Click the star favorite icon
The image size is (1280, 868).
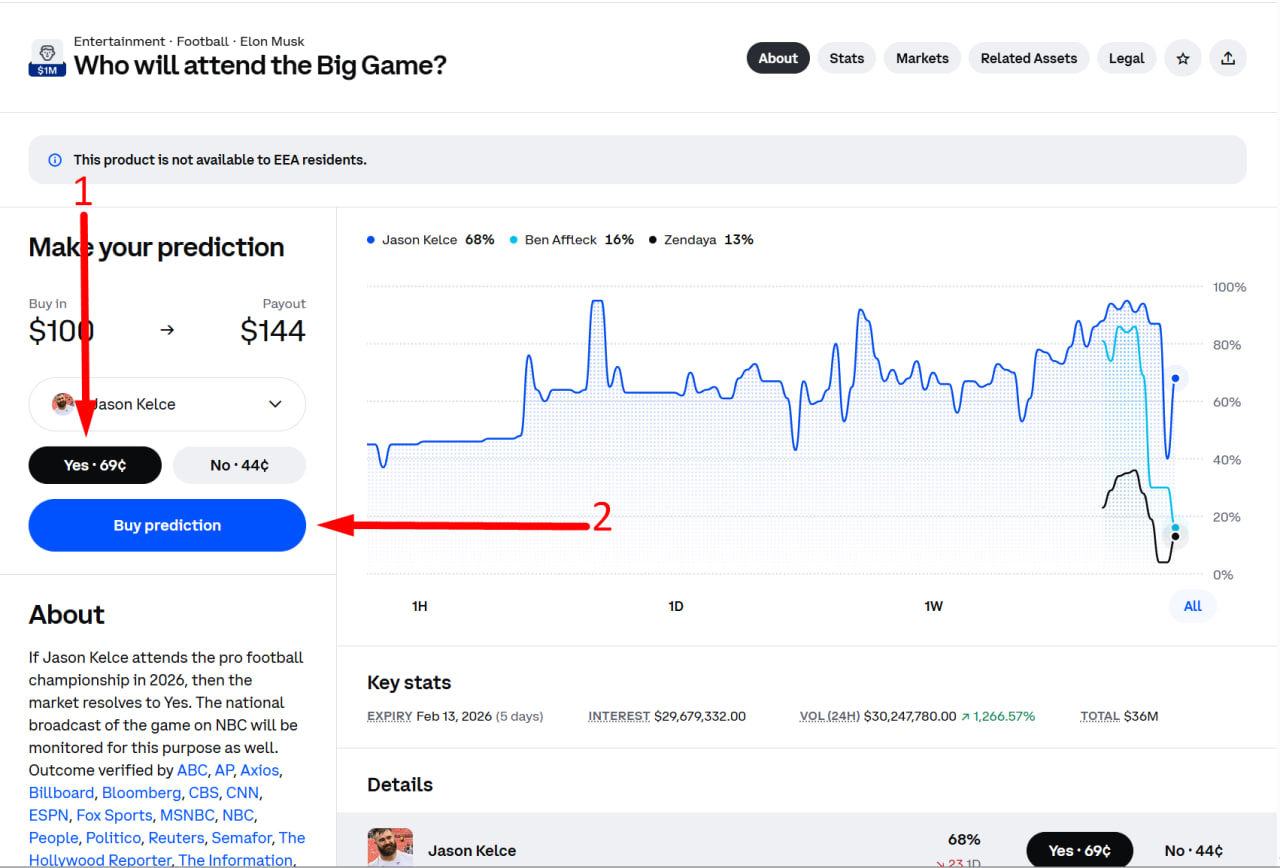pos(1183,58)
